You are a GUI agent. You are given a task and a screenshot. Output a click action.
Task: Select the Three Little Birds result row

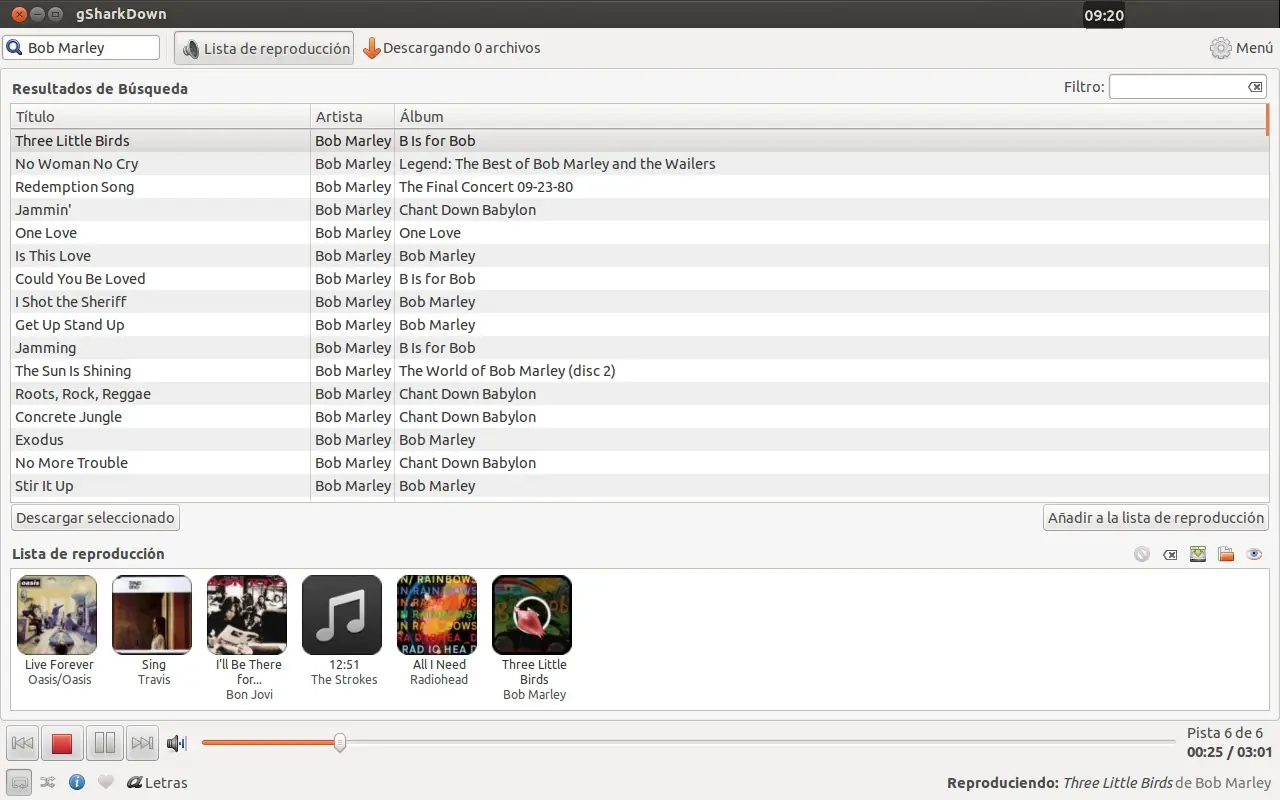(639, 141)
